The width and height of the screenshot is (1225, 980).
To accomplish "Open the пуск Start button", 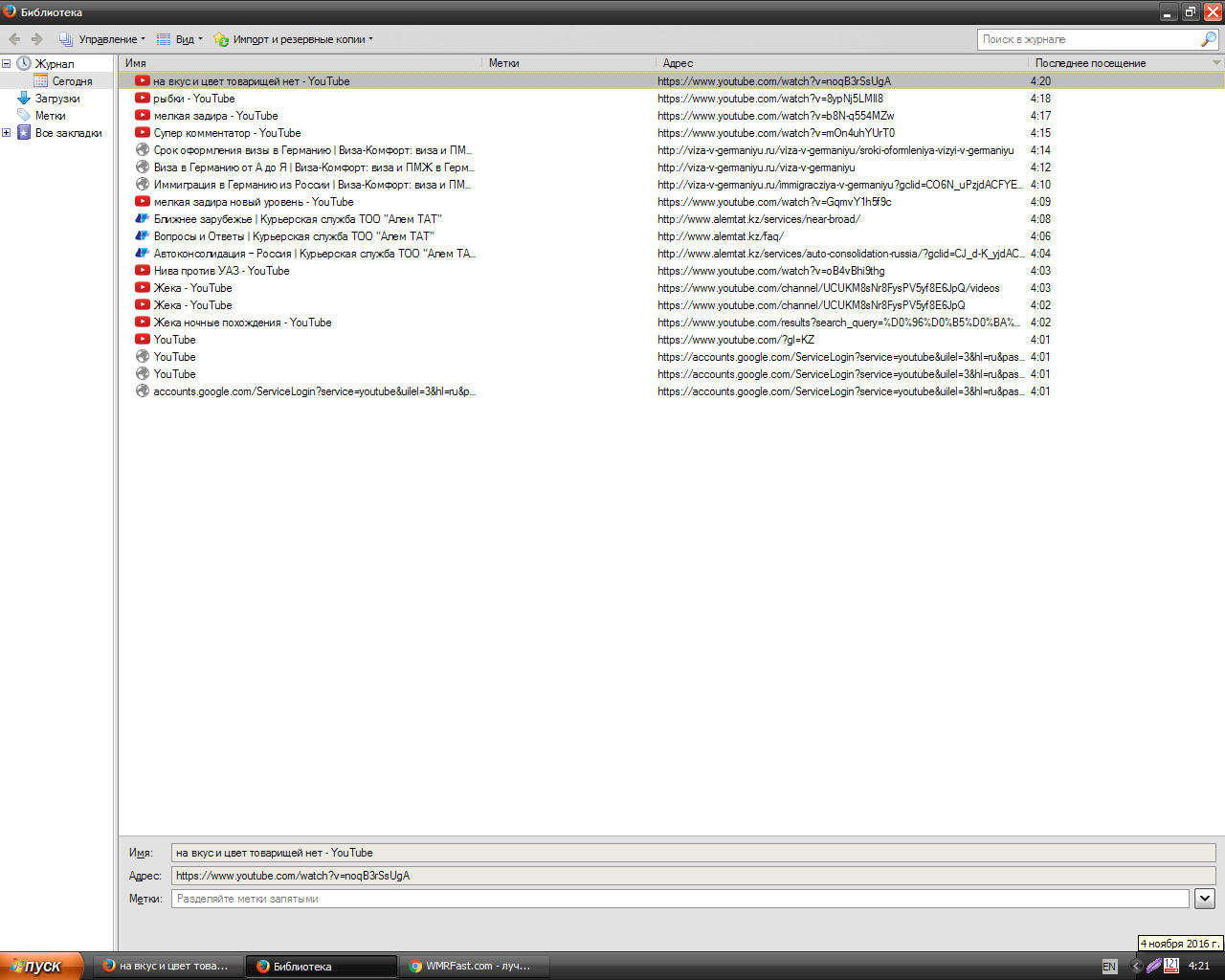I will pyautogui.click(x=41, y=967).
